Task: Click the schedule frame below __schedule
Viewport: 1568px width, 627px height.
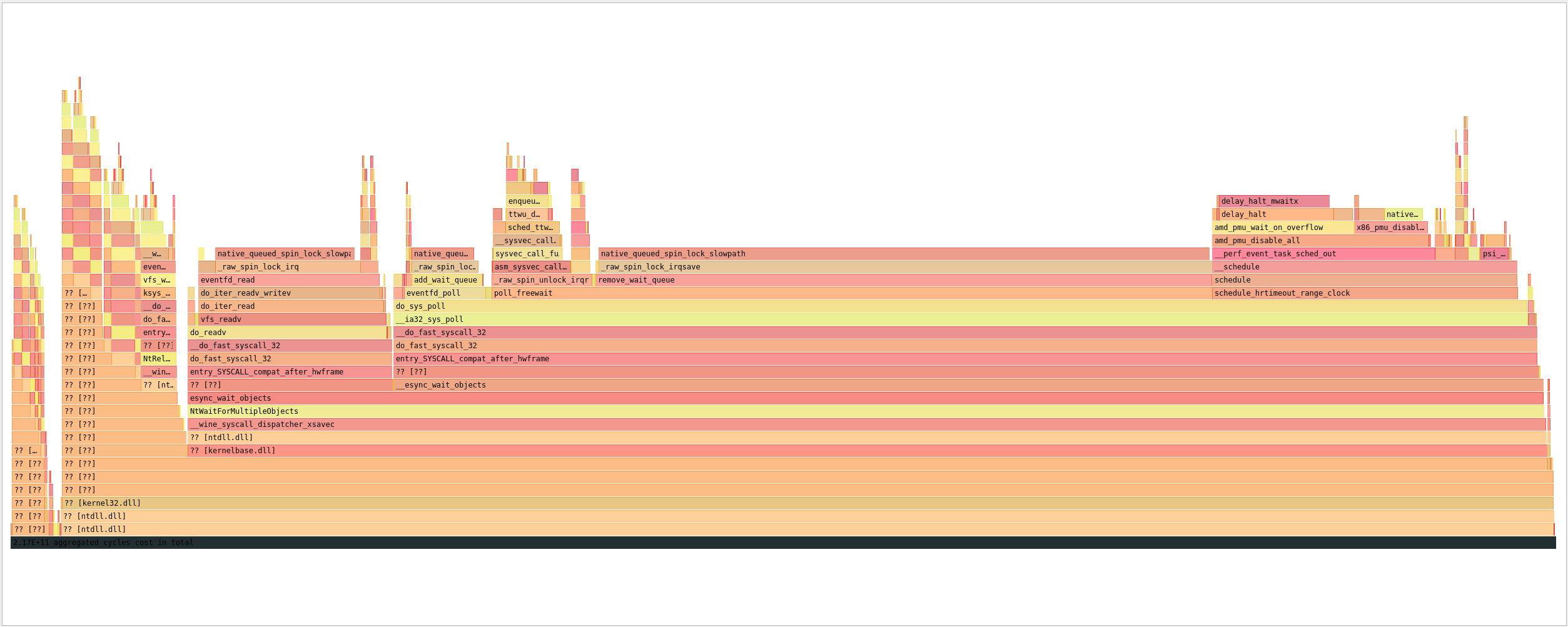Action: point(1365,280)
